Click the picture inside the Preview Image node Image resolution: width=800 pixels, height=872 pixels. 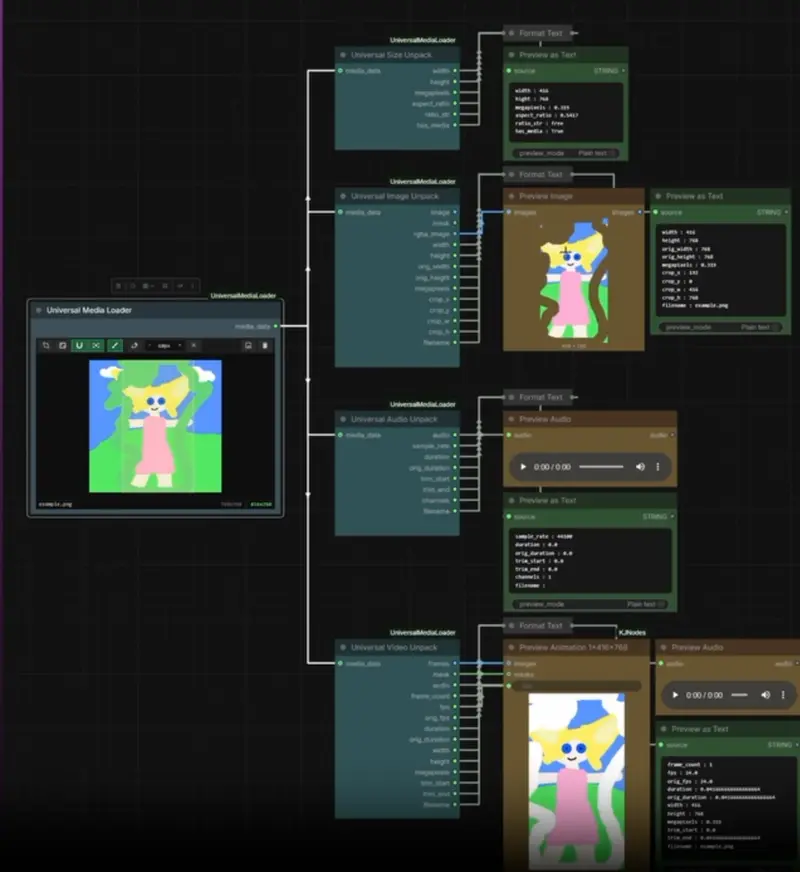(x=573, y=280)
